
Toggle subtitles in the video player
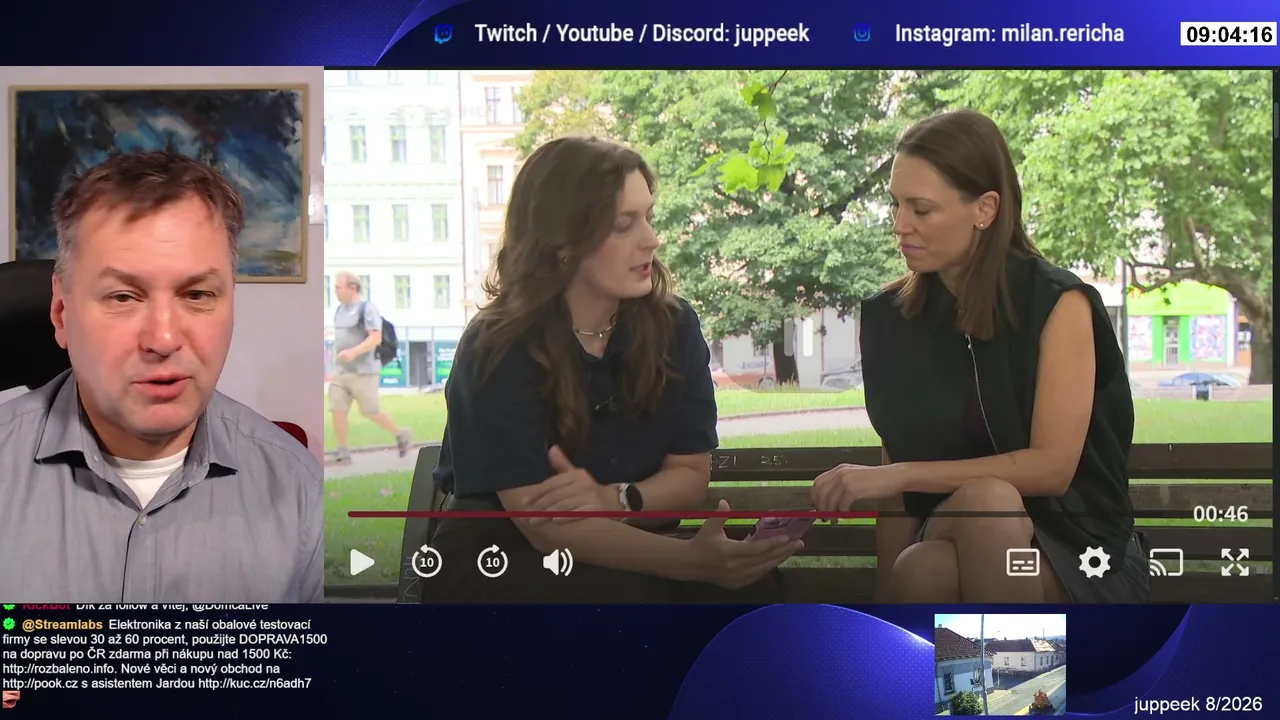[1023, 562]
